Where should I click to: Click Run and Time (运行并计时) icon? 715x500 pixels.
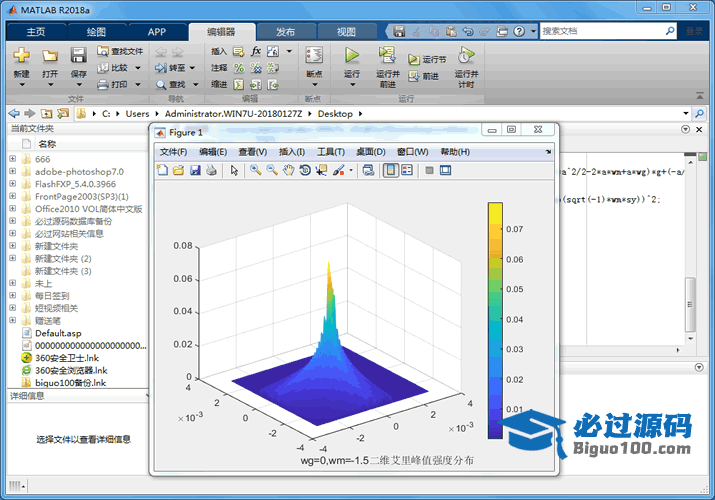pyautogui.click(x=466, y=55)
